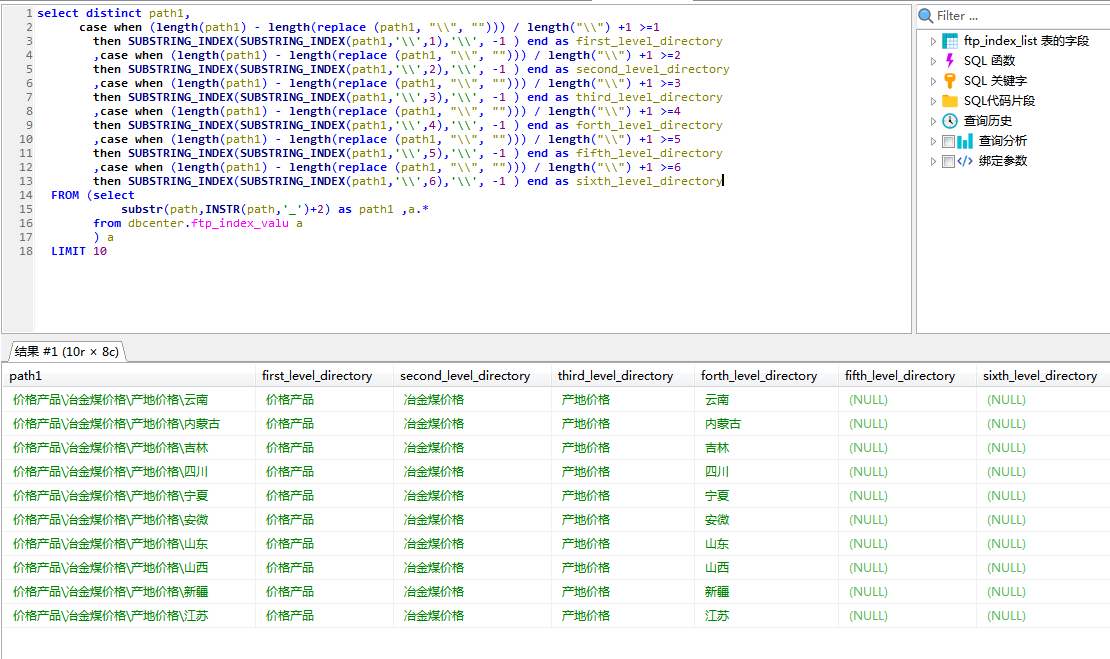Click the 查询分析 bar chart icon

[x=965, y=141]
